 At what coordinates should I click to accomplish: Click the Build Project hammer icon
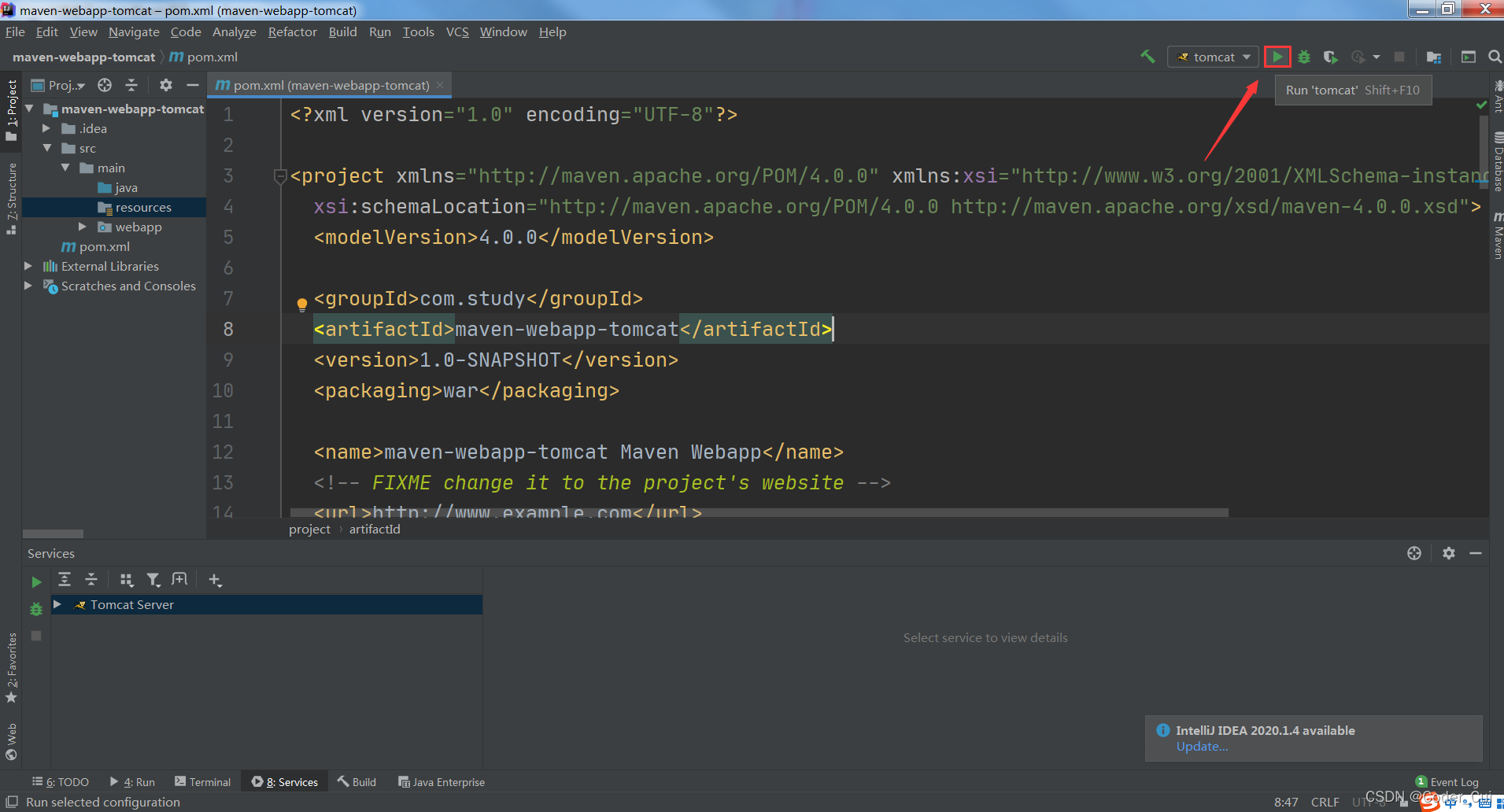[1147, 57]
